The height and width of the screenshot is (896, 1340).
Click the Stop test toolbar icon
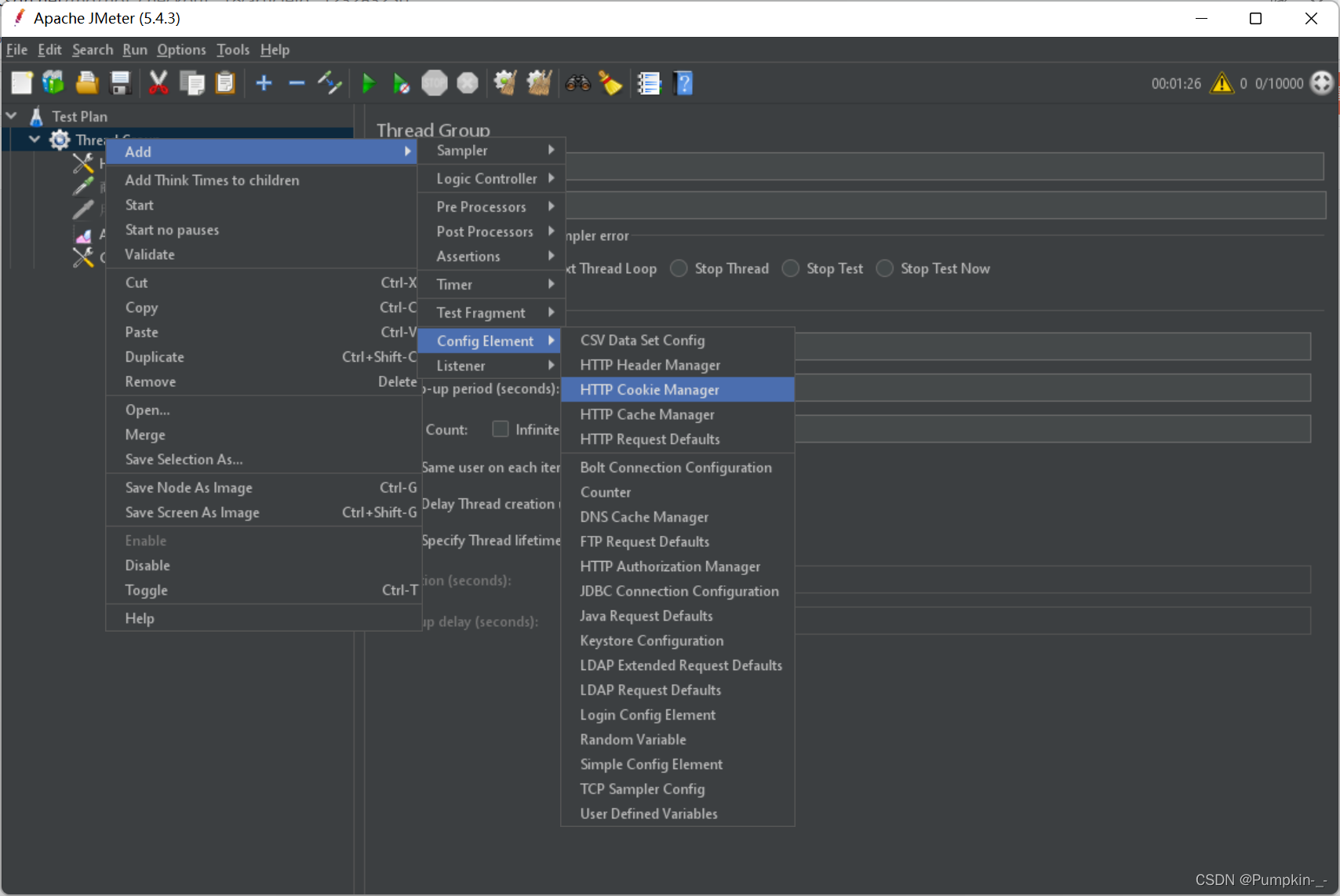click(434, 82)
